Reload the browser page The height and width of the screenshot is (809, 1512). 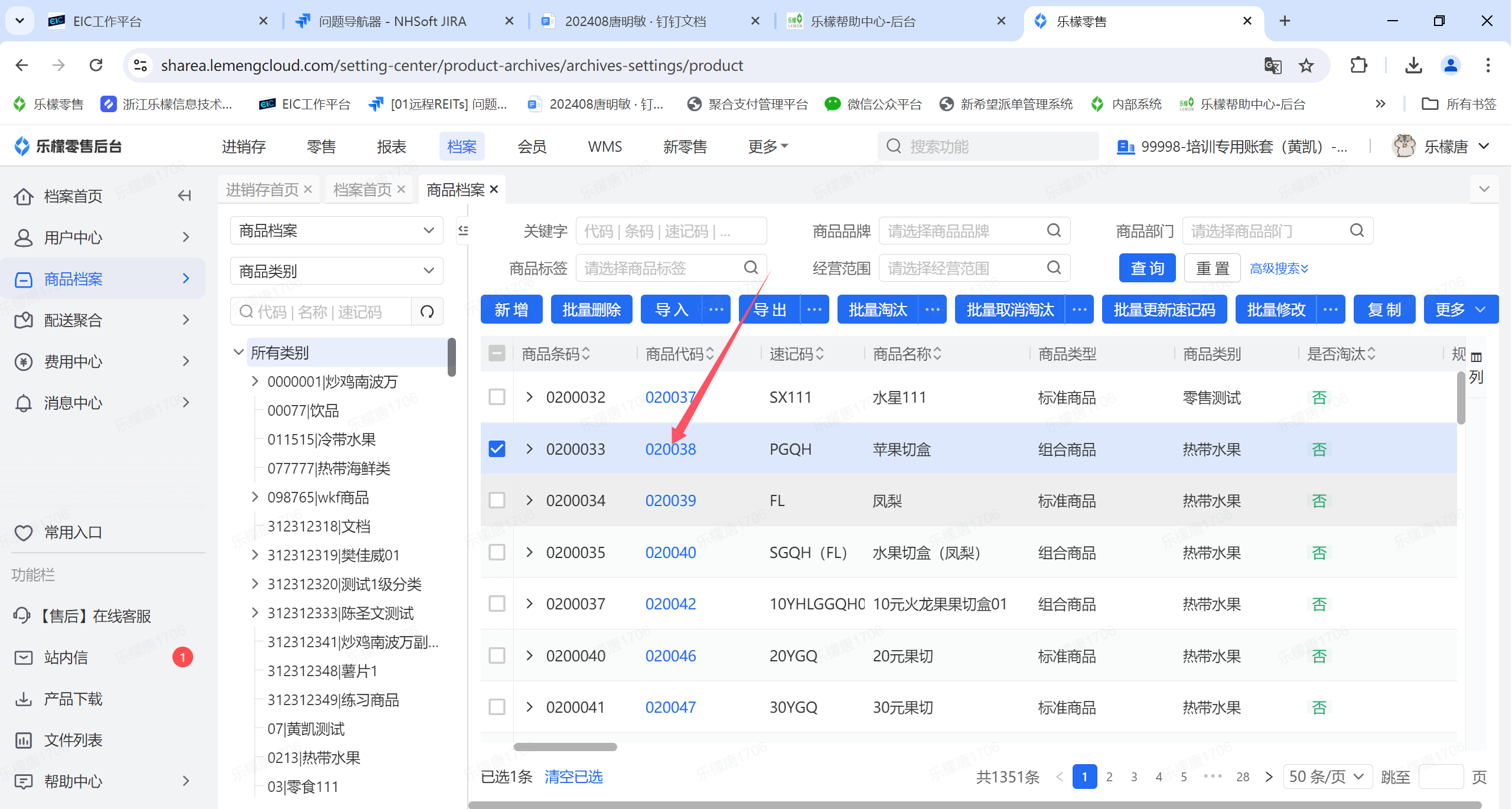[96, 65]
